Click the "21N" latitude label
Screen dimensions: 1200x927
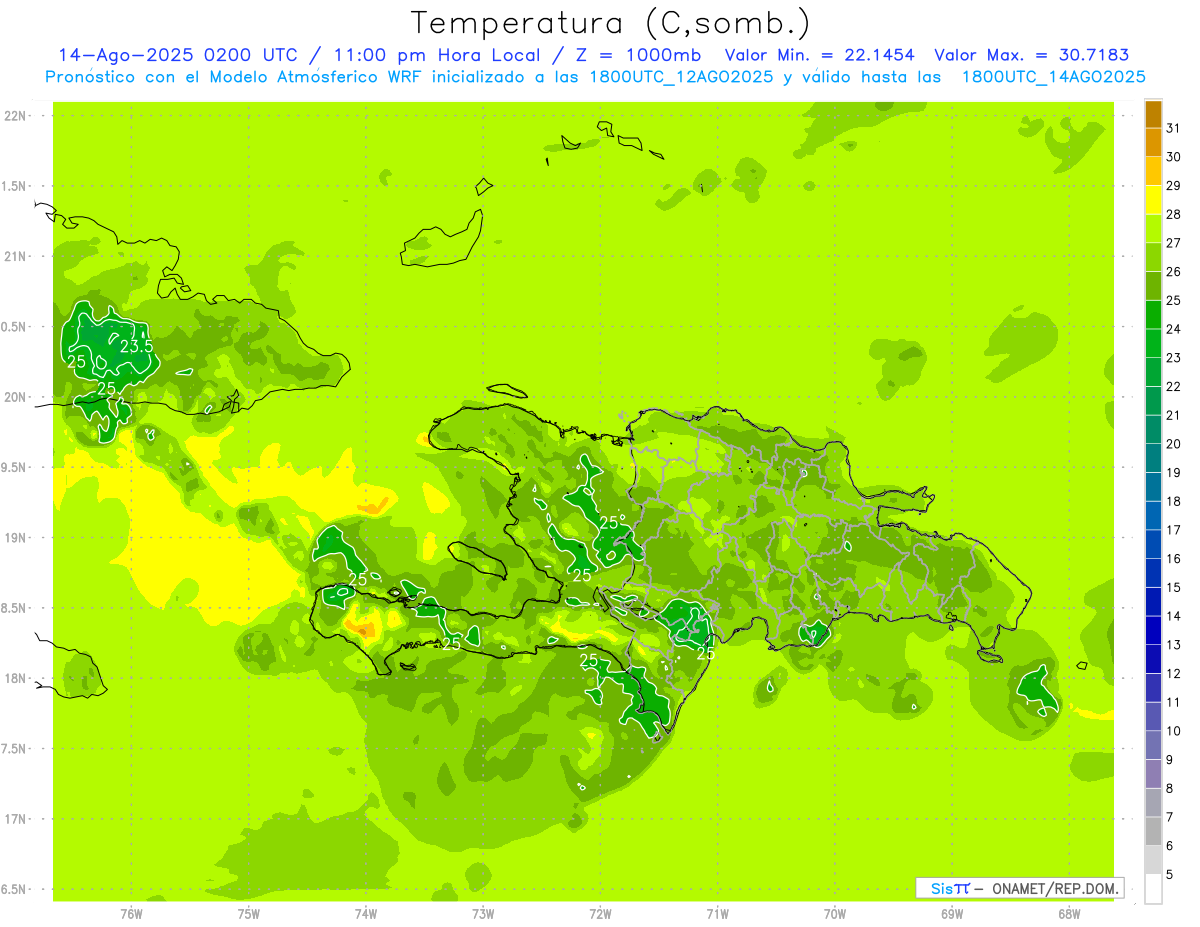tap(14, 257)
